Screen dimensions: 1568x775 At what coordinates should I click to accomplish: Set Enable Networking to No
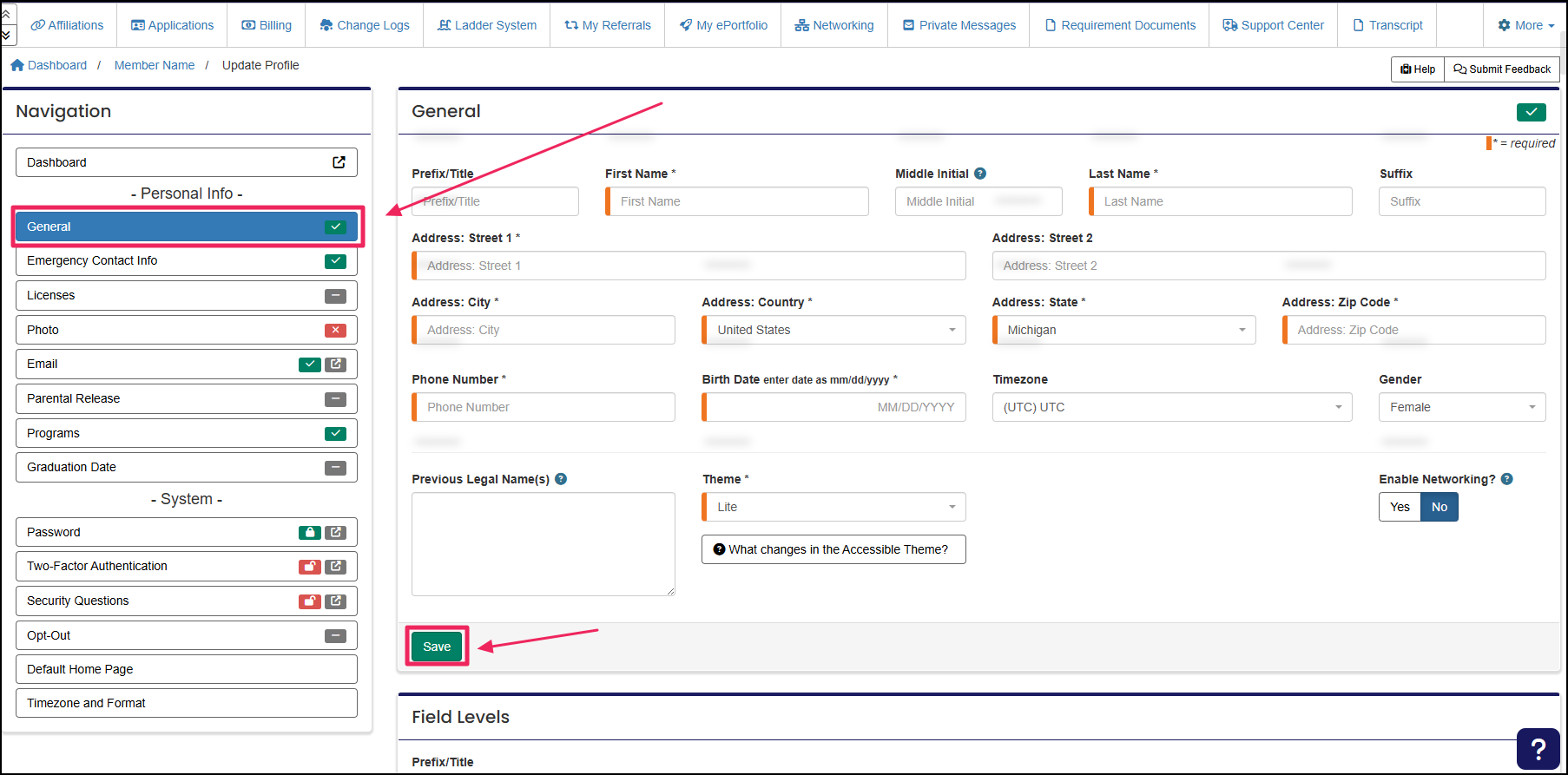point(1440,507)
